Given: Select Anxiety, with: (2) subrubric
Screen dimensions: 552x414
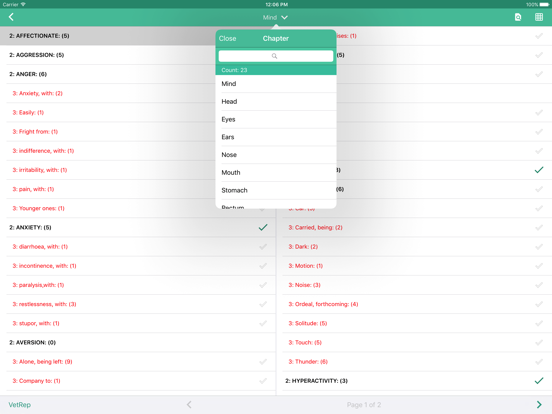Looking at the screenshot, I should [x=37, y=93].
